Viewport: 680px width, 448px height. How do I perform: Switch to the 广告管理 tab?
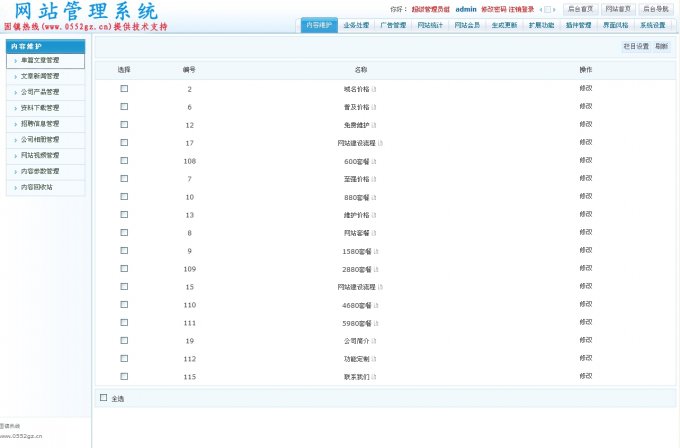pos(393,25)
